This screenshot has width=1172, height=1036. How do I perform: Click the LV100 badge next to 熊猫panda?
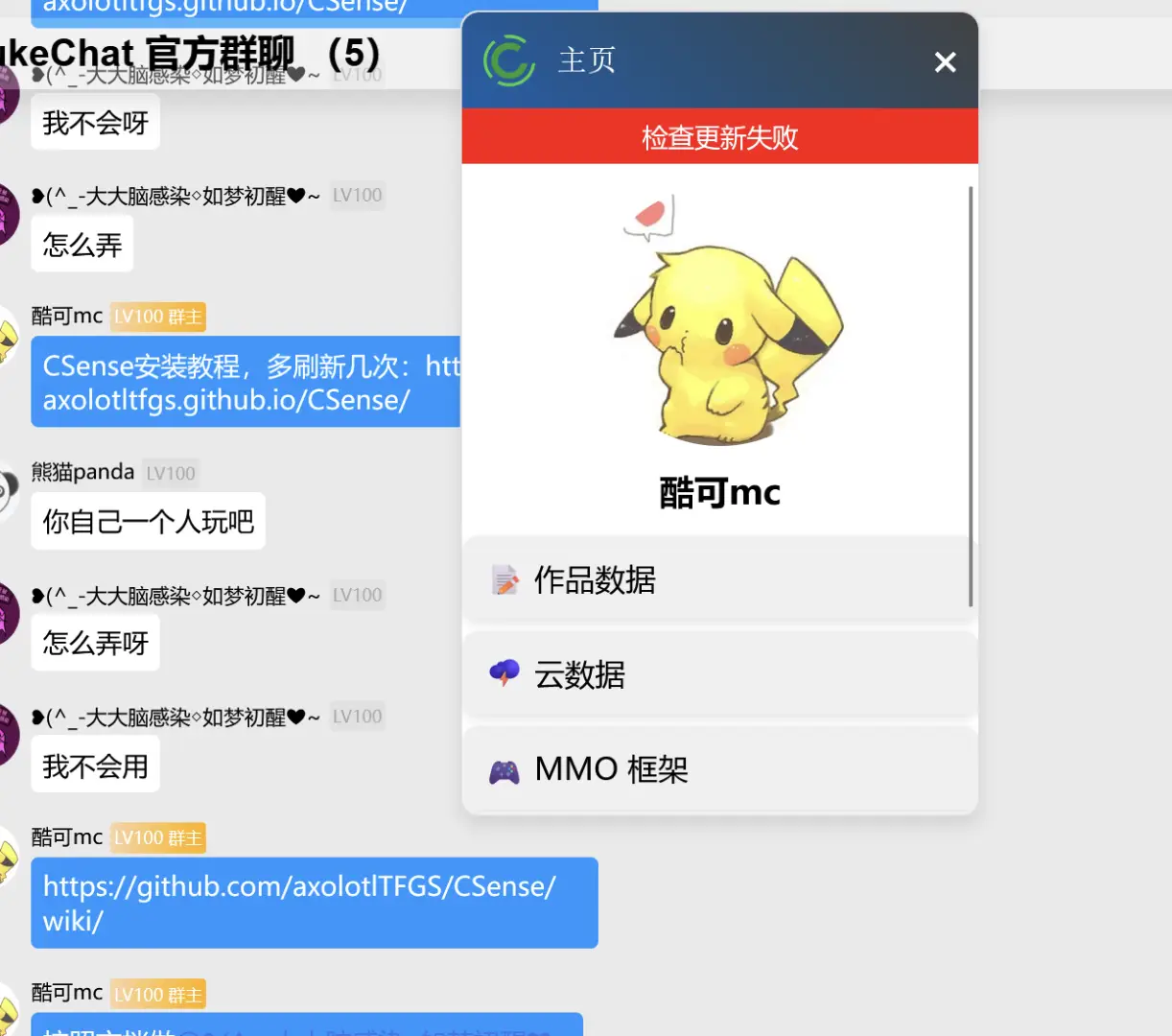click(171, 473)
